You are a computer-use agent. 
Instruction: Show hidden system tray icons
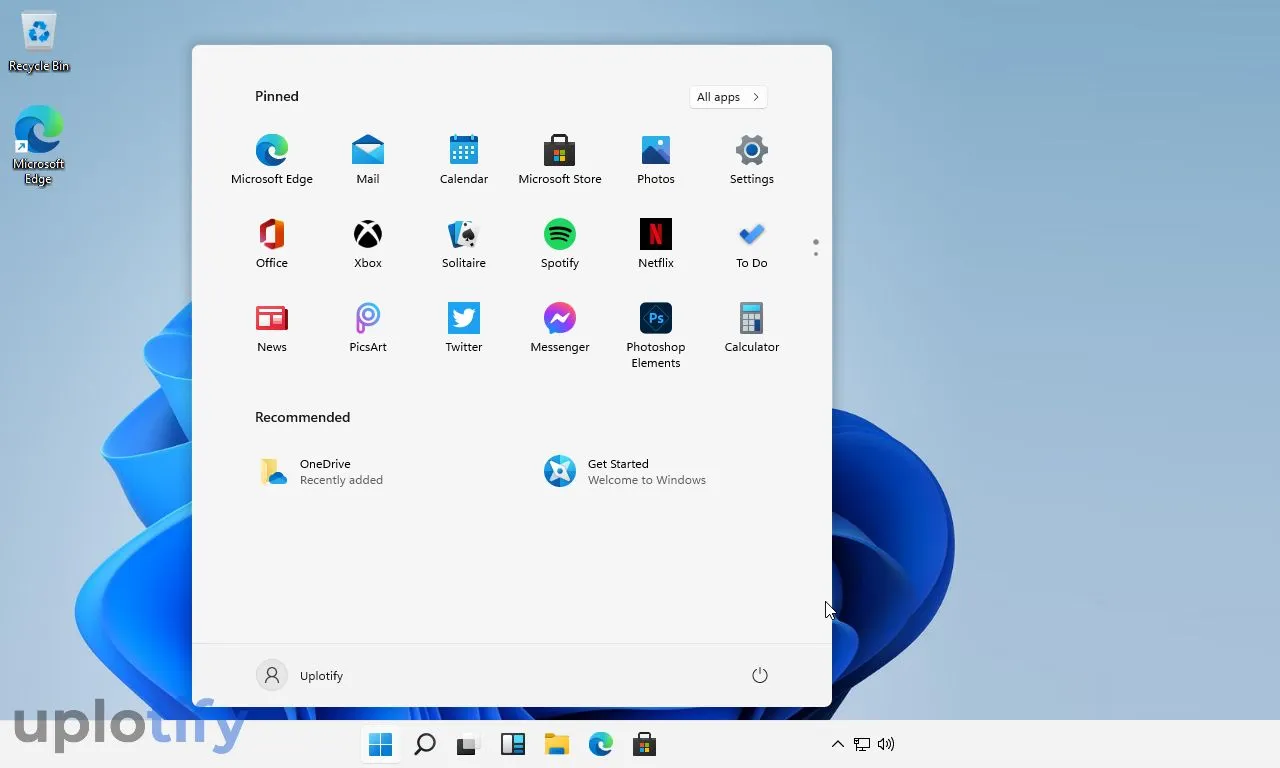pos(838,744)
